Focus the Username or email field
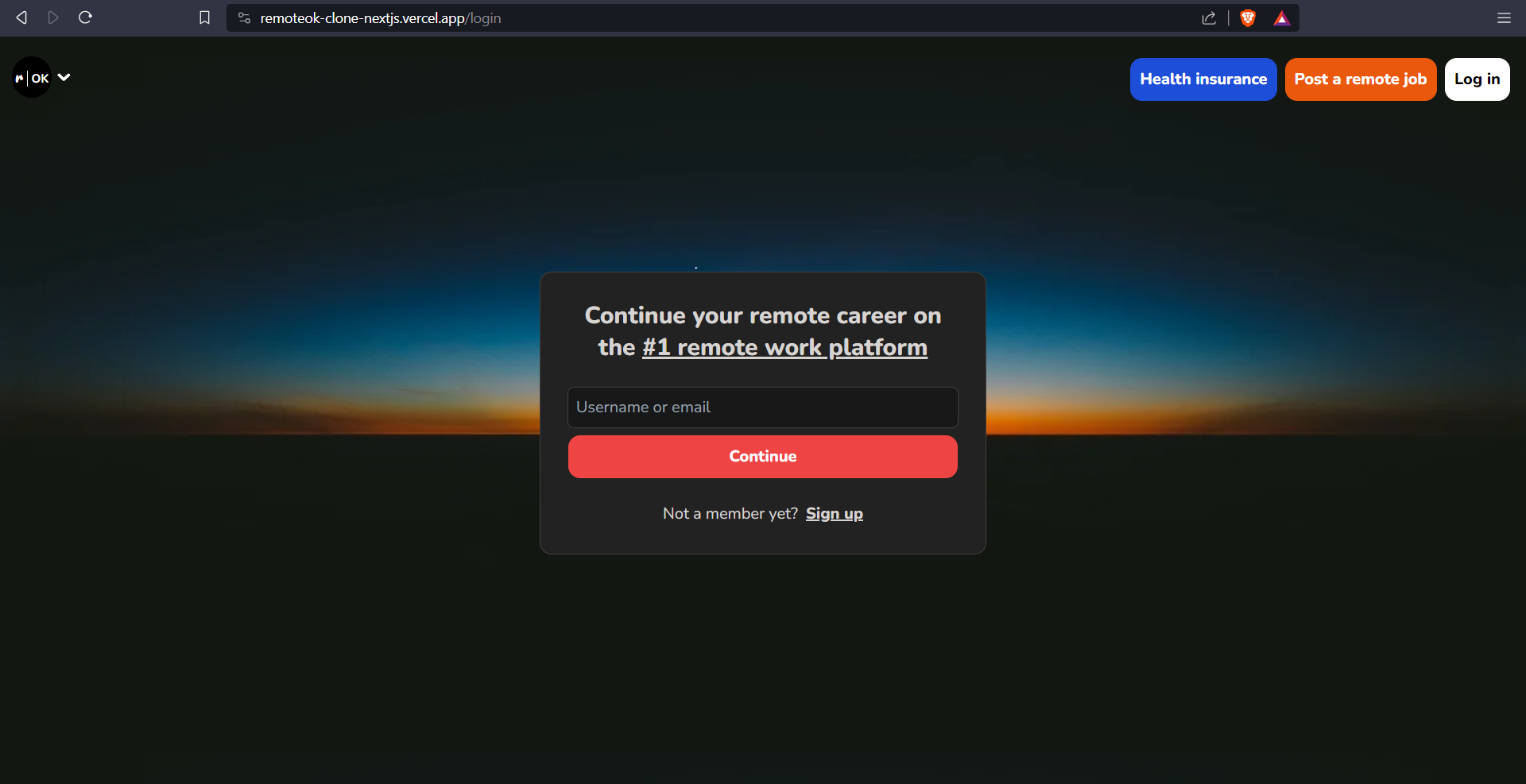 tap(762, 407)
